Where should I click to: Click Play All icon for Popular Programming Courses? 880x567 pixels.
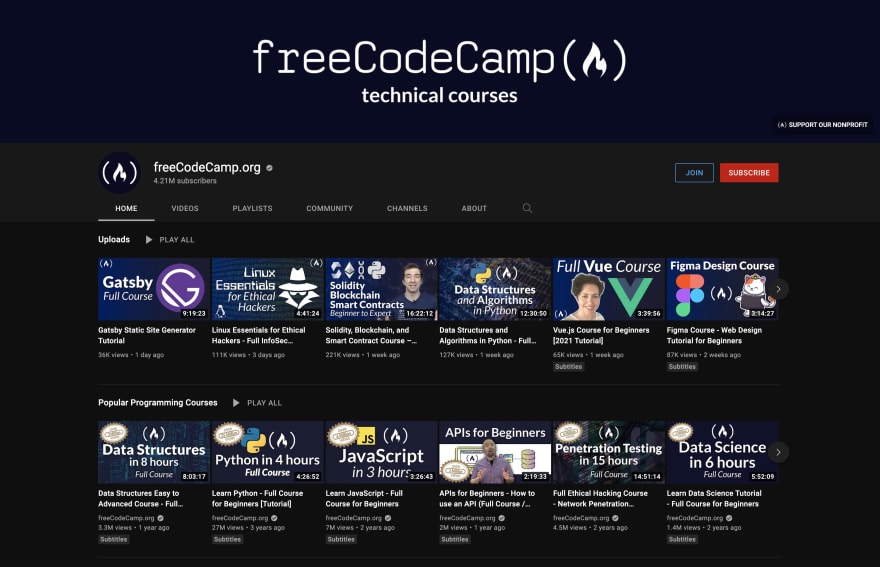tap(236, 403)
